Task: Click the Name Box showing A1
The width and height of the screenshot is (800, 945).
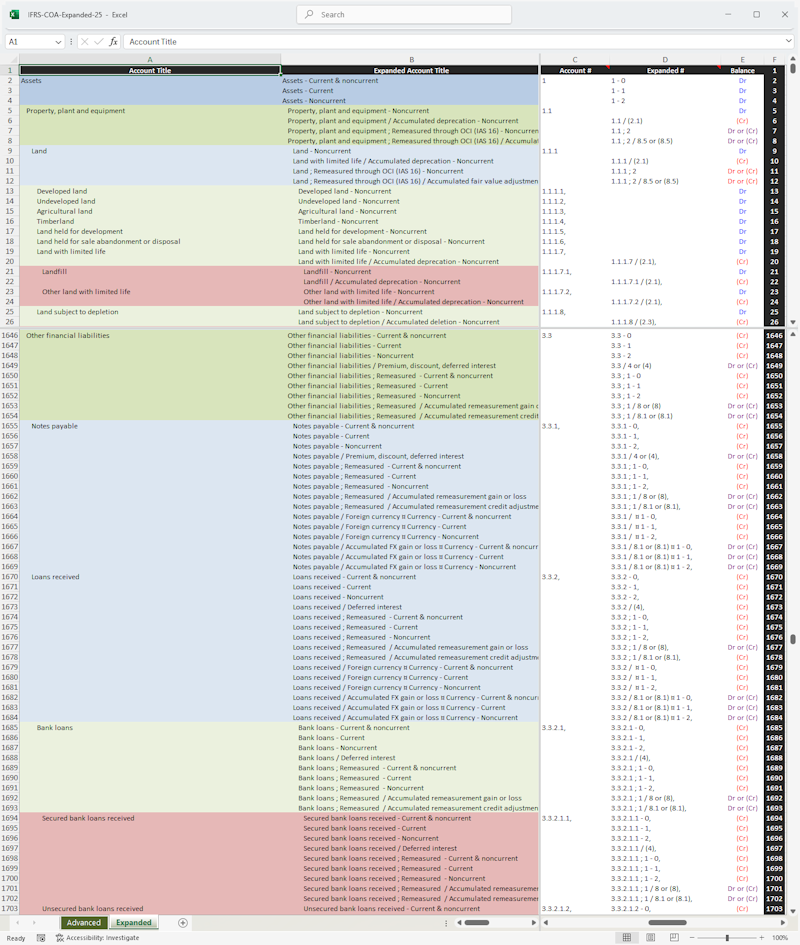Action: coord(29,42)
